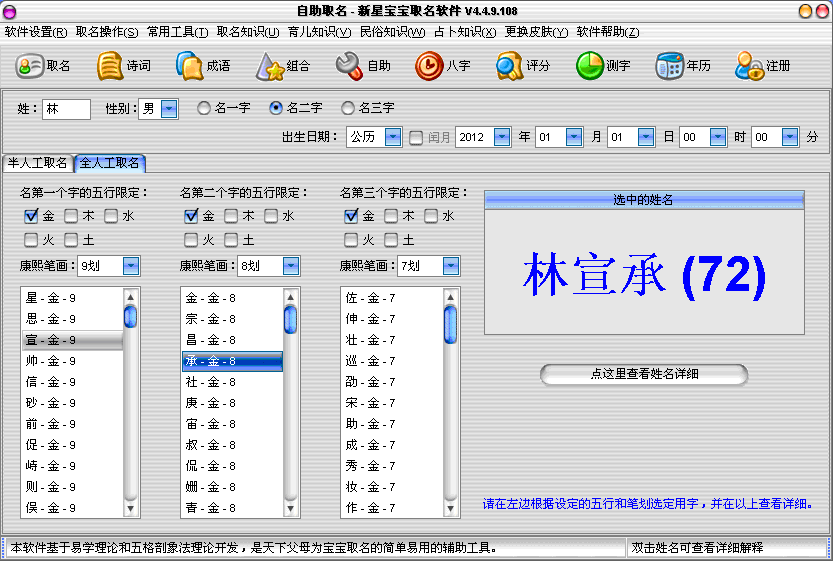The image size is (833, 561).
Task: Open the 诗词 poetry naming tool
Action: pos(124,66)
